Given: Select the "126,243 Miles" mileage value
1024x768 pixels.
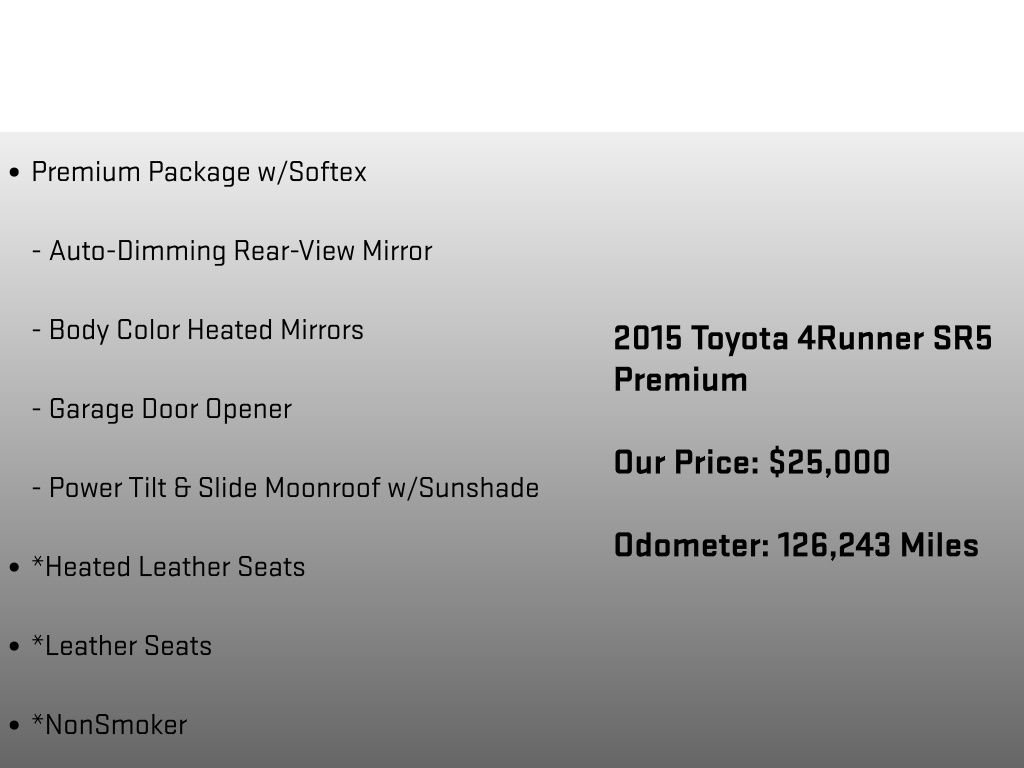Looking at the screenshot, I should click(877, 545).
